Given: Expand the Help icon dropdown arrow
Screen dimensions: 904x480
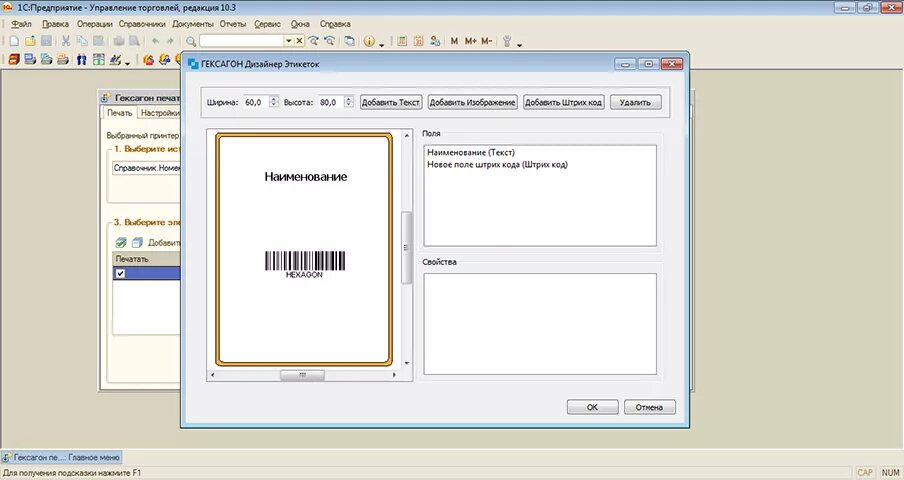Looking at the screenshot, I should pyautogui.click(x=382, y=44).
